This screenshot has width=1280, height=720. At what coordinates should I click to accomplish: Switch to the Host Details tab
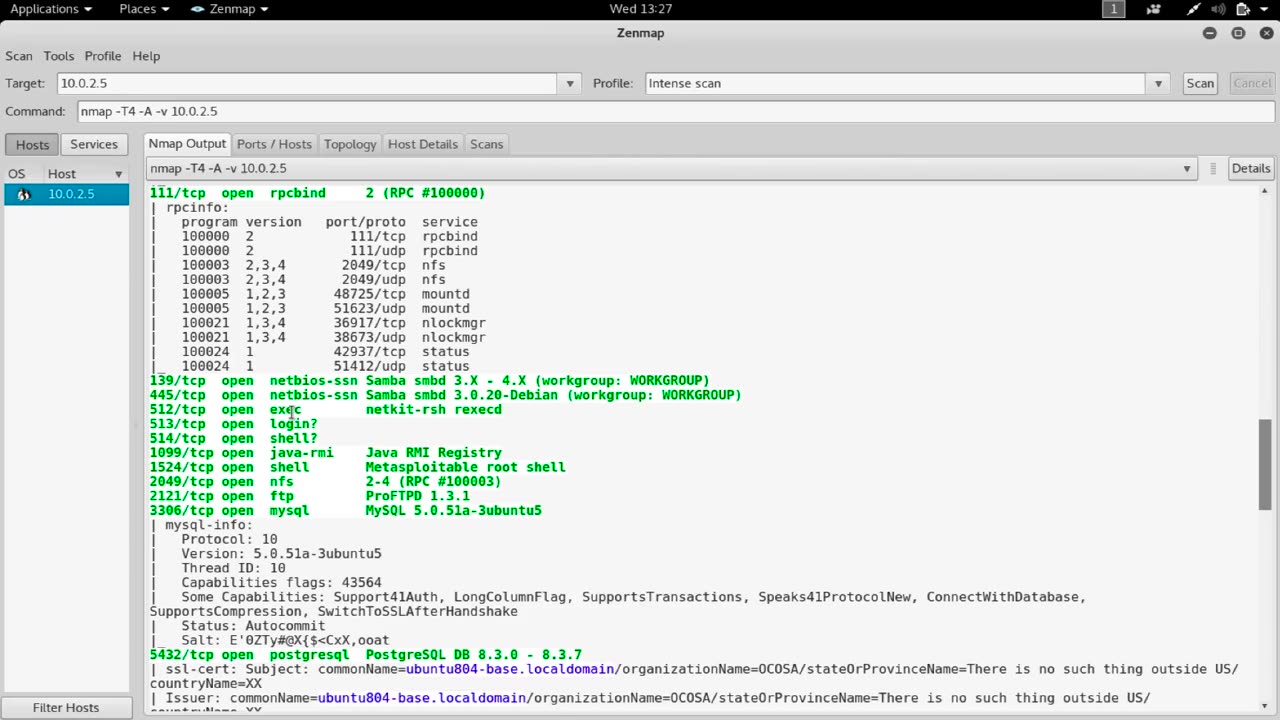[x=423, y=144]
